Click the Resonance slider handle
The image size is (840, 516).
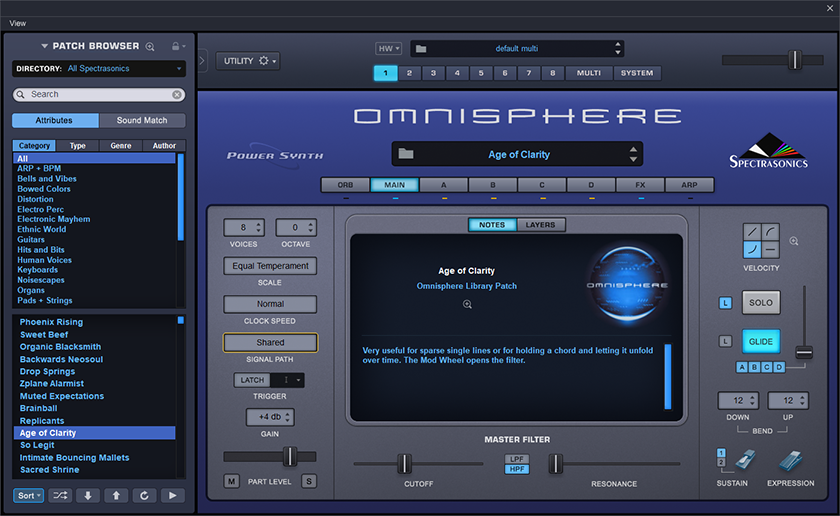click(x=556, y=463)
